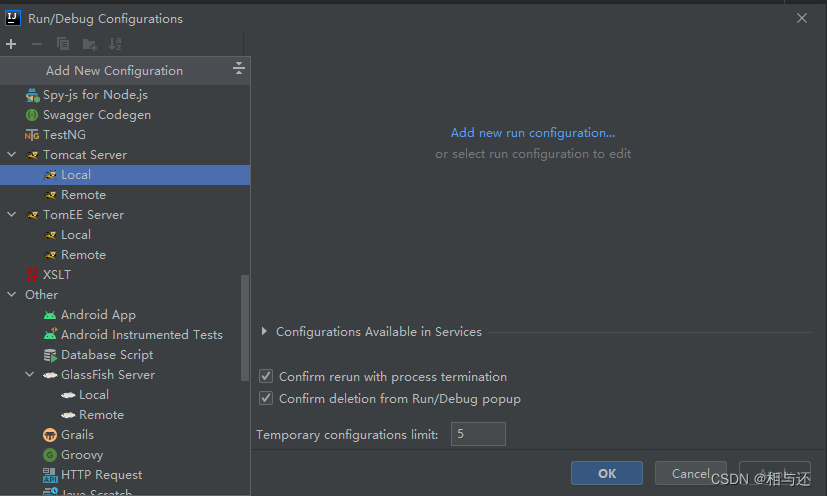This screenshot has width=827, height=496.
Task: Click the icon of Local under Tomcat Server
Action: tap(50, 175)
